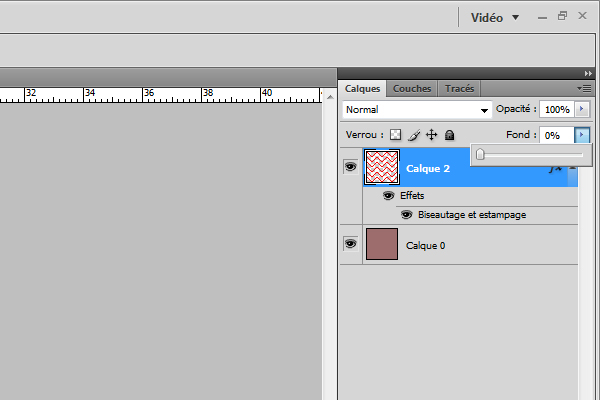The width and height of the screenshot is (600, 400).
Task: Switch to Couches tab
Action: pos(412,89)
